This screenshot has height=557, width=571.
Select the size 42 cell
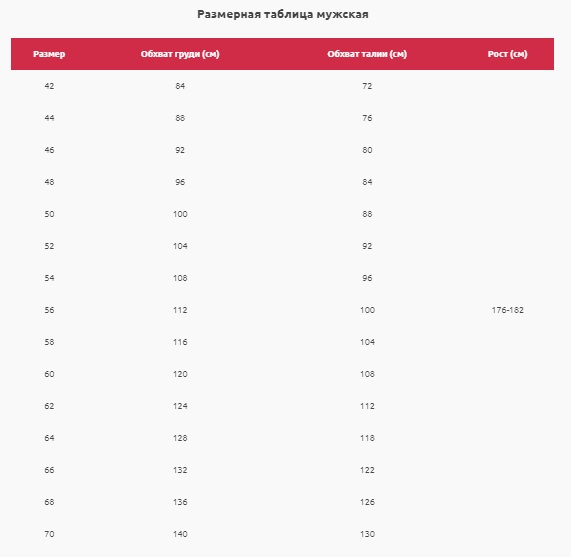point(49,86)
